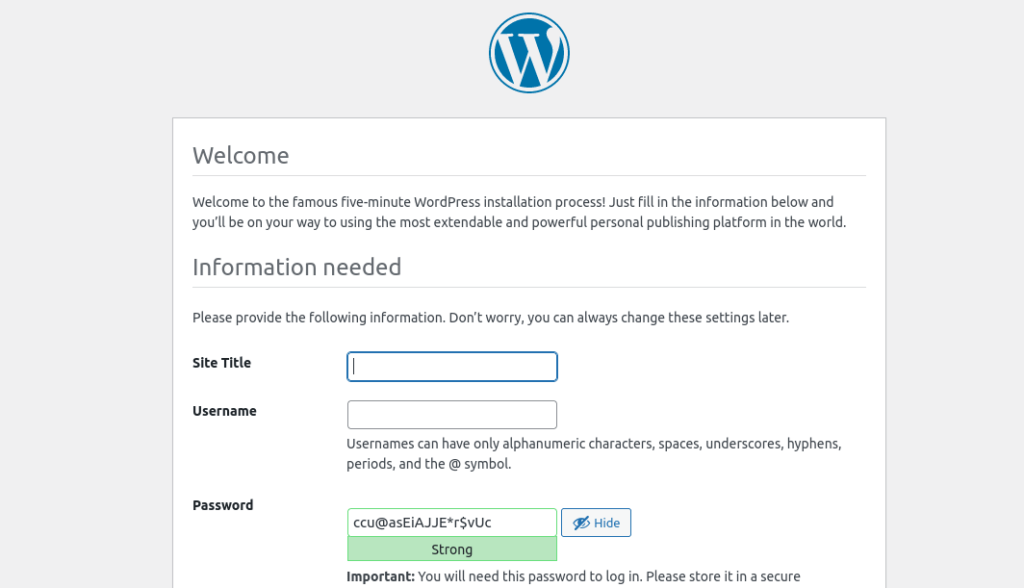Click the five-minute installation intro paragraph
Screen dimensions: 1024x588
(x=519, y=212)
